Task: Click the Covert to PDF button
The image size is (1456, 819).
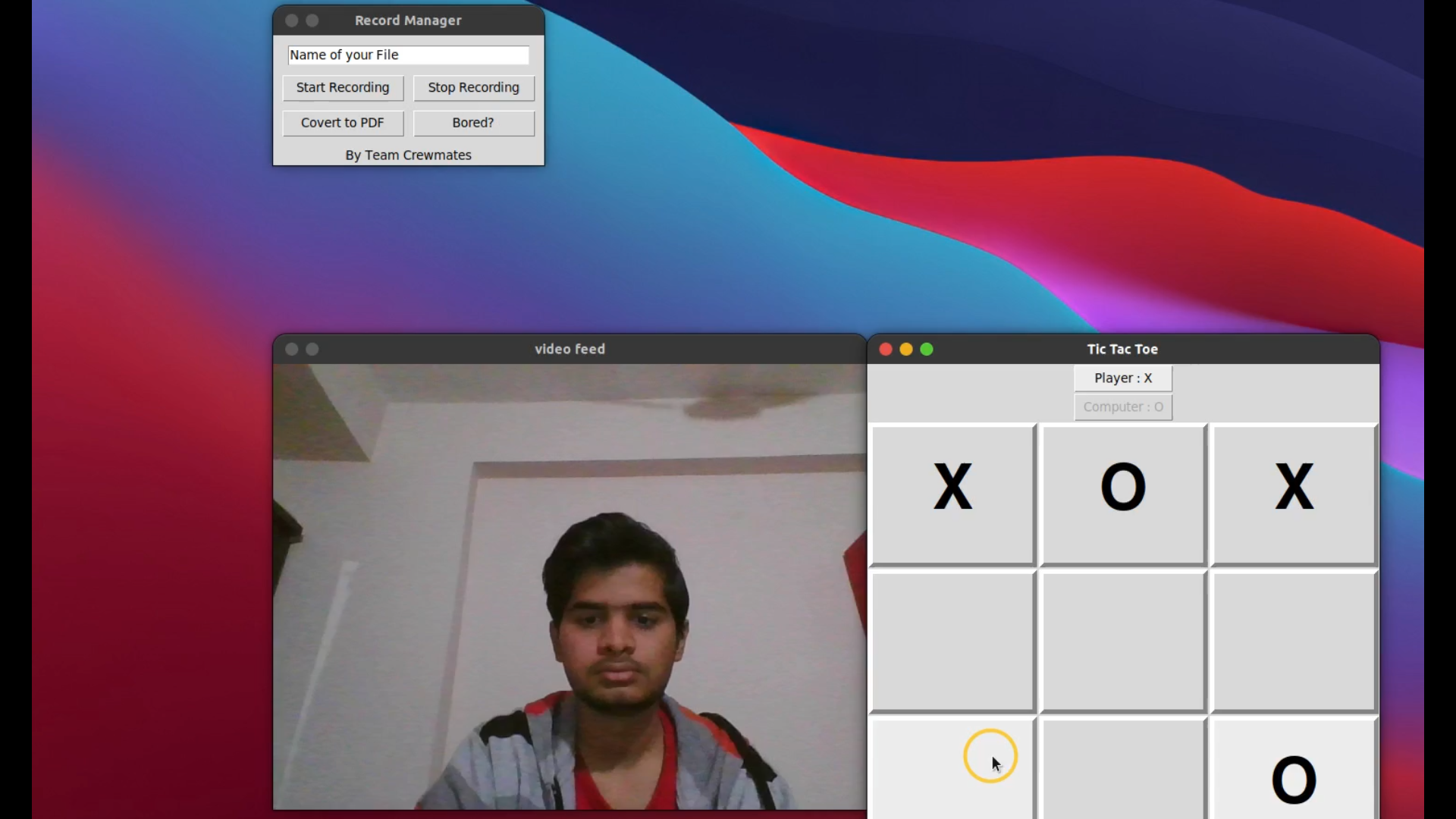Action: pyautogui.click(x=343, y=123)
